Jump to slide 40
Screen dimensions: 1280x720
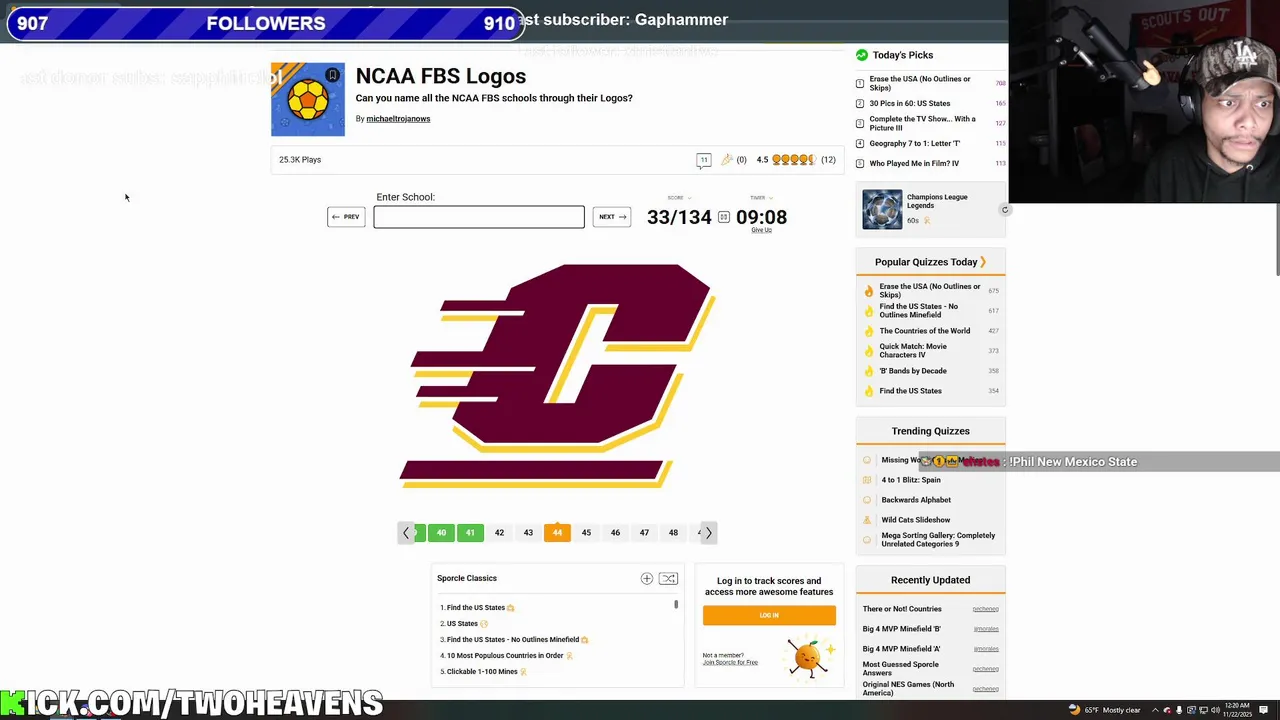(441, 533)
